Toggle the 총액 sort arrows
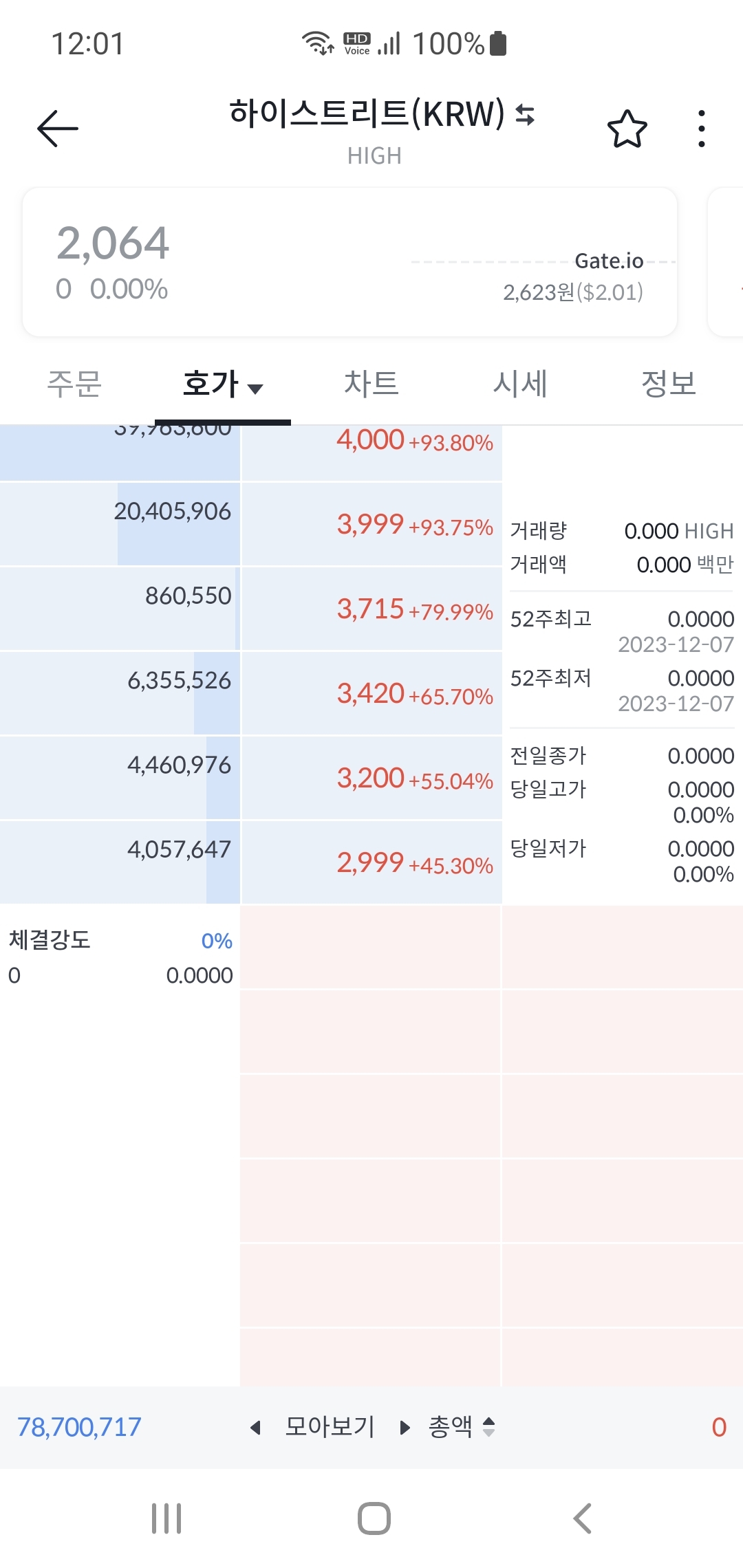The height and width of the screenshot is (1568, 743). (488, 1427)
